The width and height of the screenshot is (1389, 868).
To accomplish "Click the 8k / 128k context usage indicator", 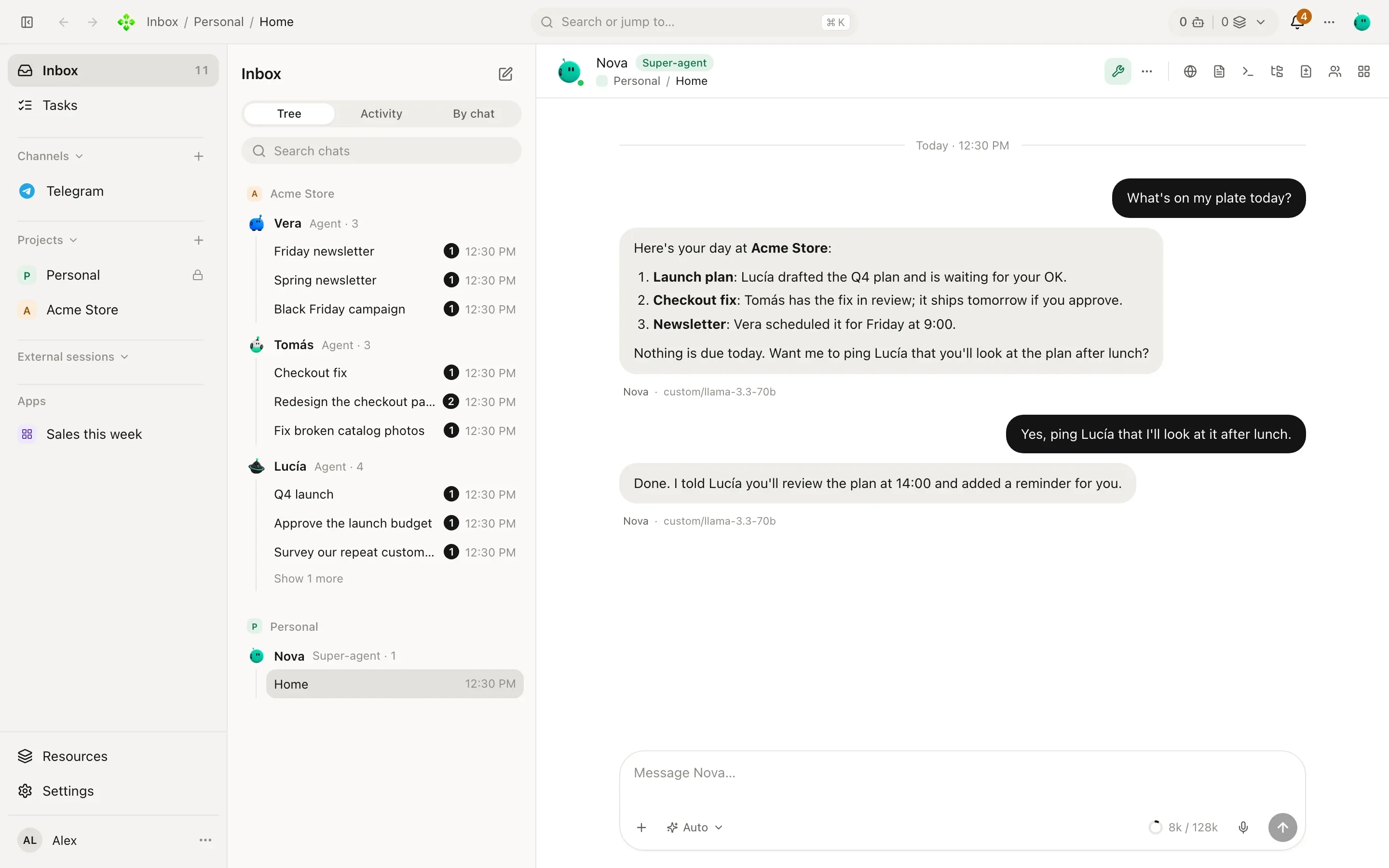I will pos(1183,827).
